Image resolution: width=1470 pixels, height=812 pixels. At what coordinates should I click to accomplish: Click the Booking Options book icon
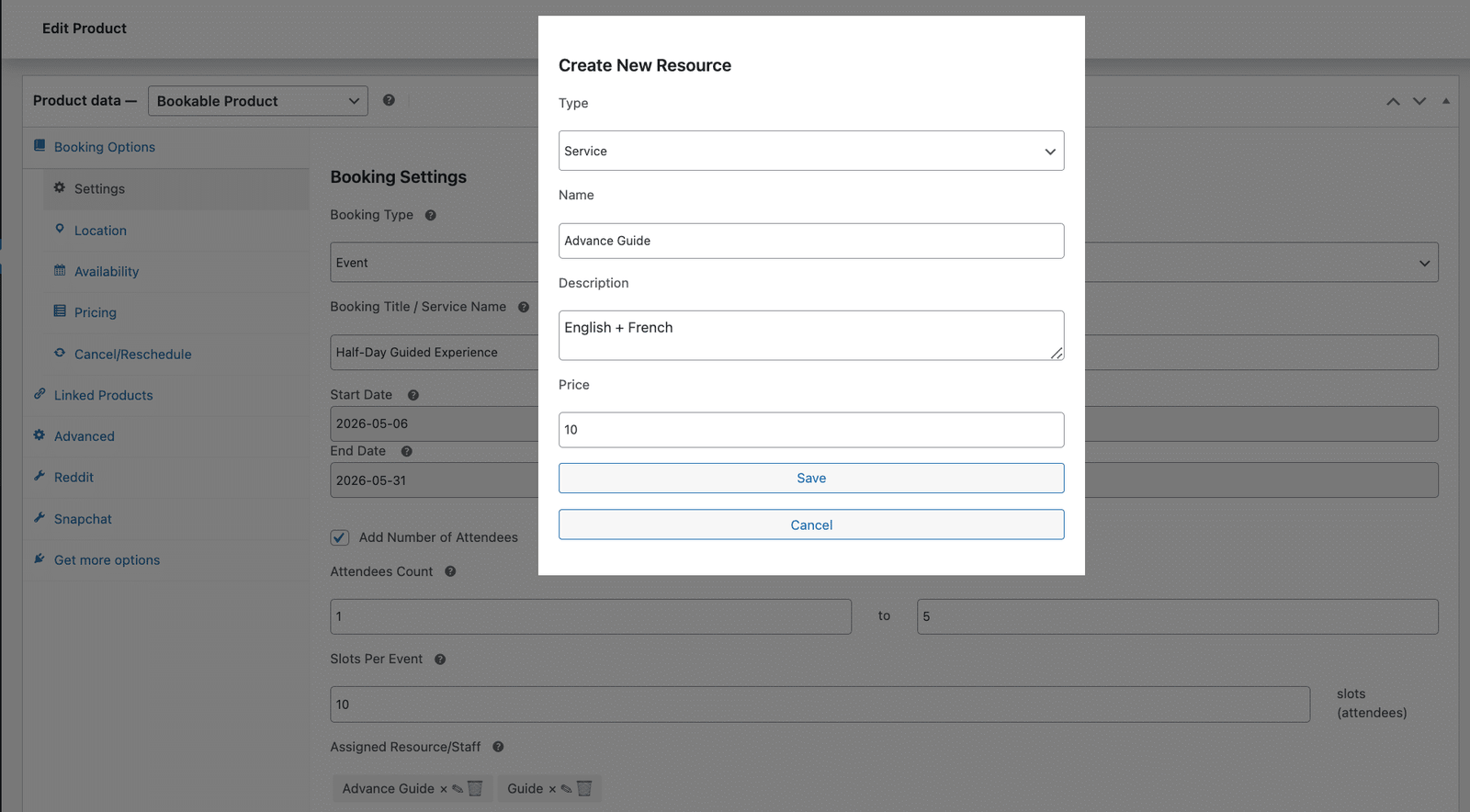tap(40, 146)
